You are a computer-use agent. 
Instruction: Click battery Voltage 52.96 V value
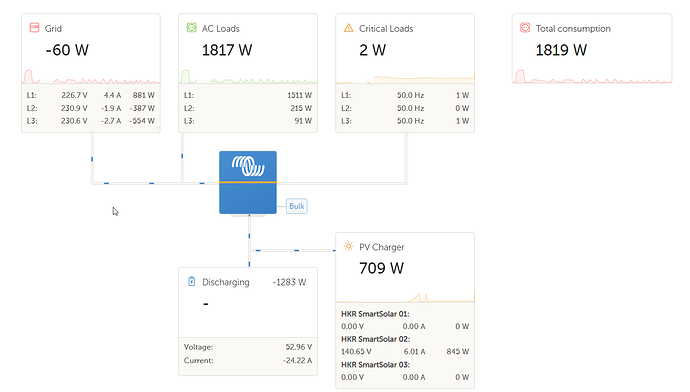click(298, 347)
